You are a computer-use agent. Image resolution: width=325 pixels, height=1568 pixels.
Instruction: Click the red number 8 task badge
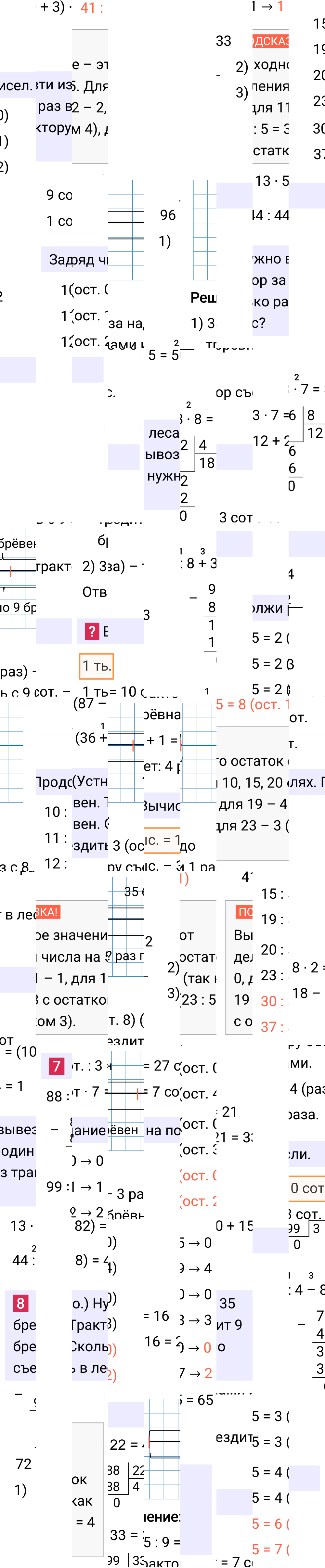(21, 1303)
